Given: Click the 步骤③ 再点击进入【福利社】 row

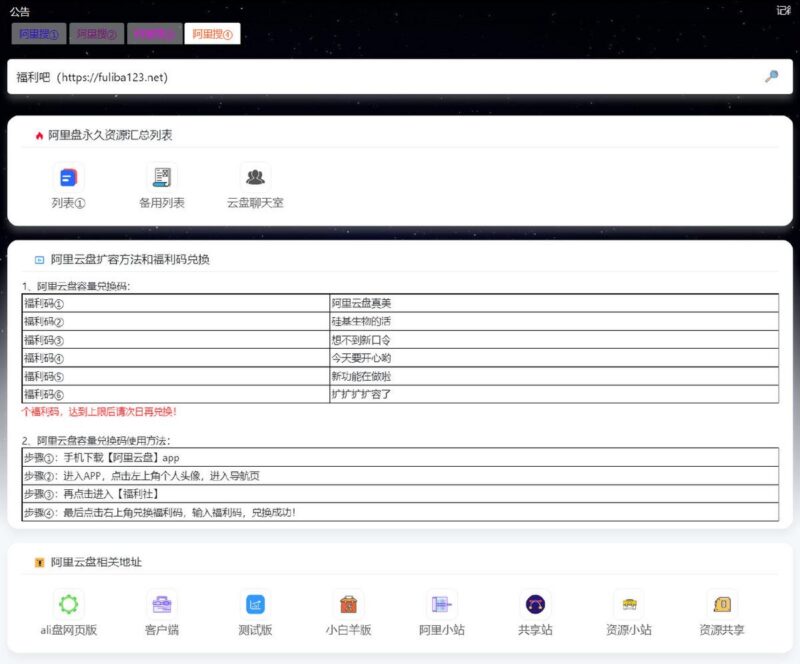Looking at the screenshot, I should [400, 494].
